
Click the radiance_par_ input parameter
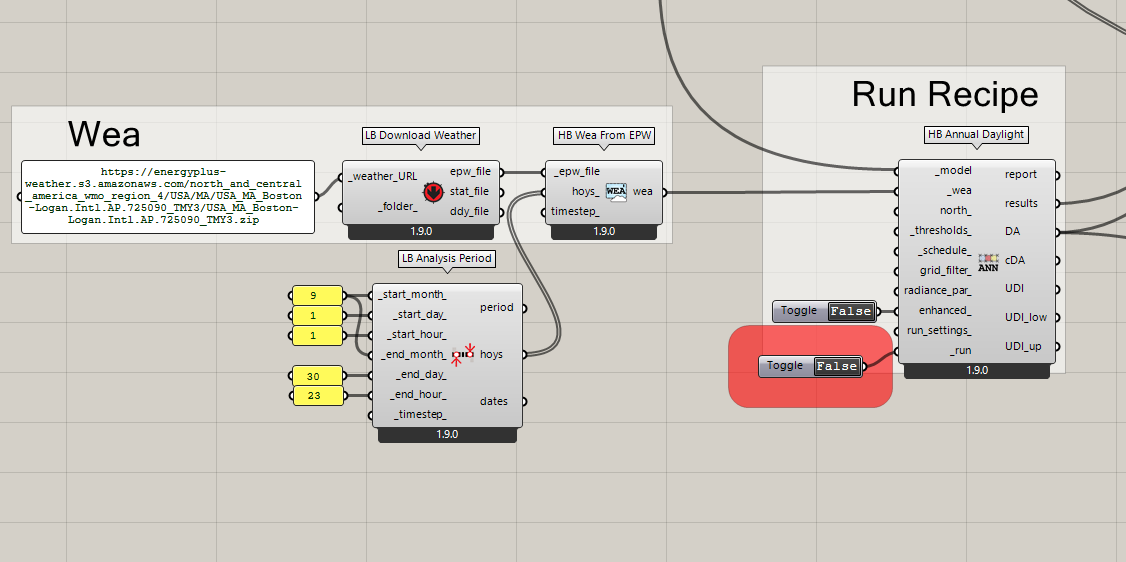pyautogui.click(x=938, y=290)
